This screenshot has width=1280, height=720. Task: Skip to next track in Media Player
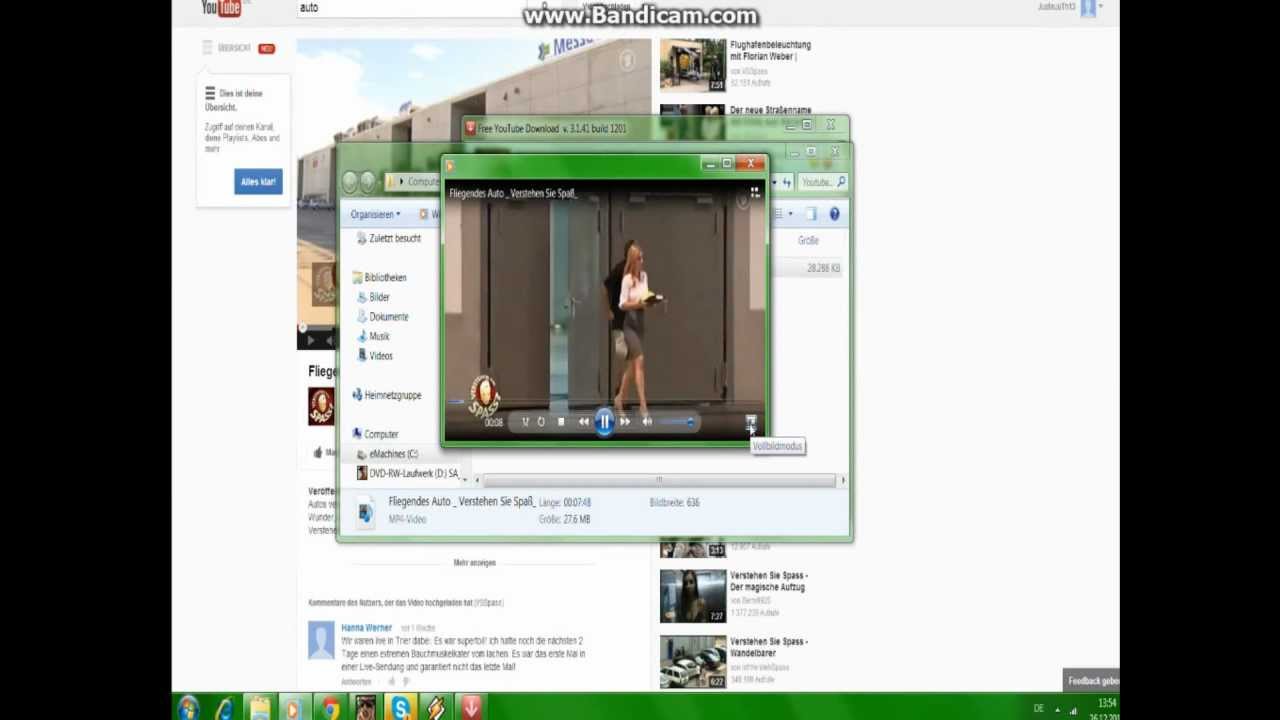(x=625, y=422)
